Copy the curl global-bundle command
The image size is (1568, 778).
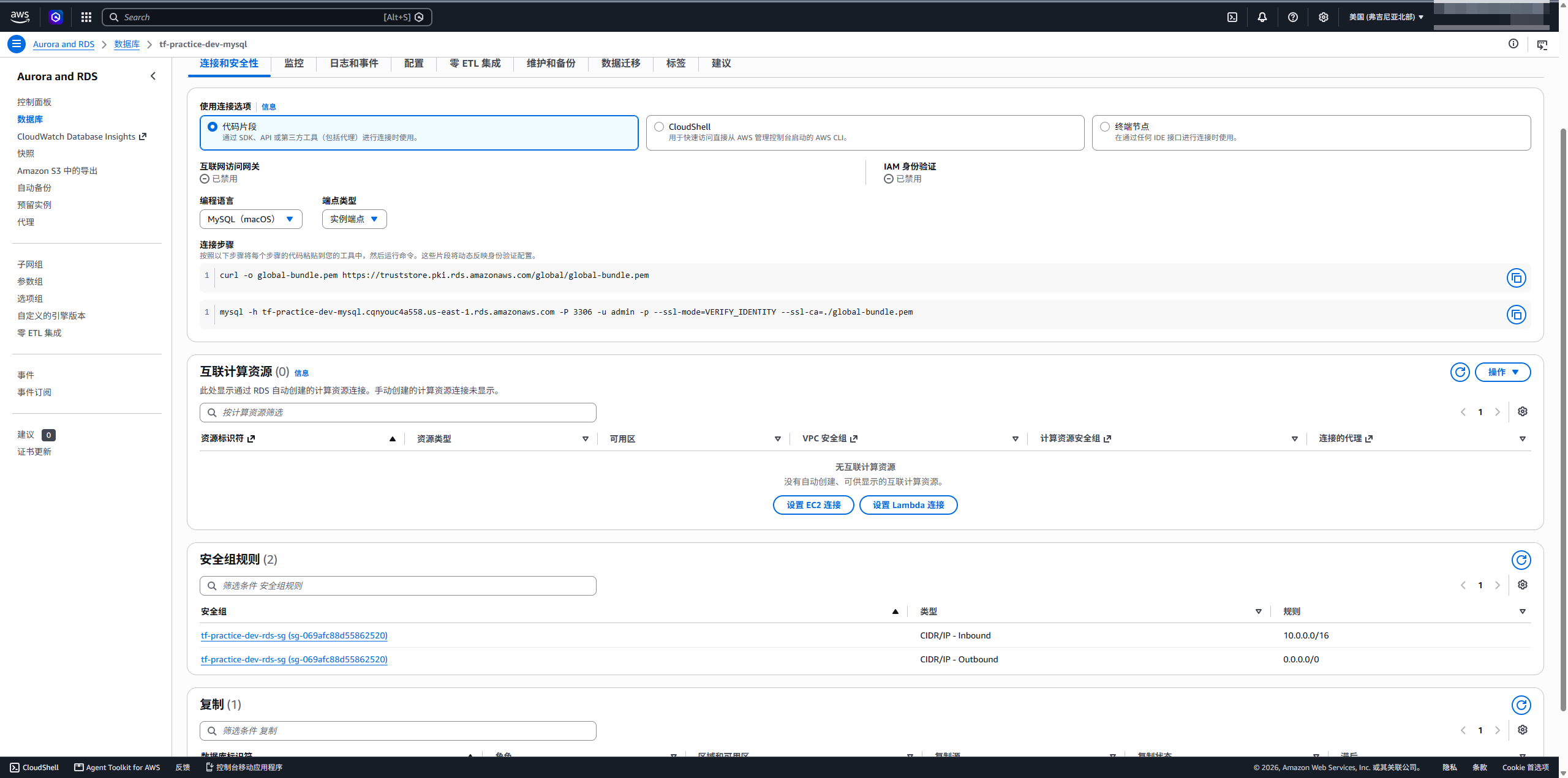point(1517,278)
